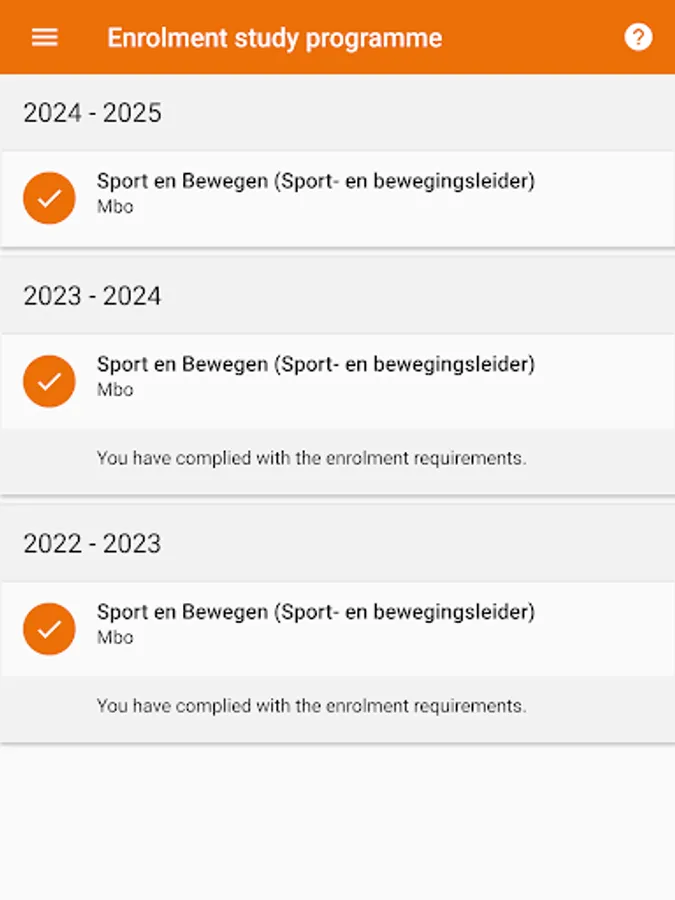Tap the compliance message under 2022 - 2023
675x900 pixels.
click(311, 706)
